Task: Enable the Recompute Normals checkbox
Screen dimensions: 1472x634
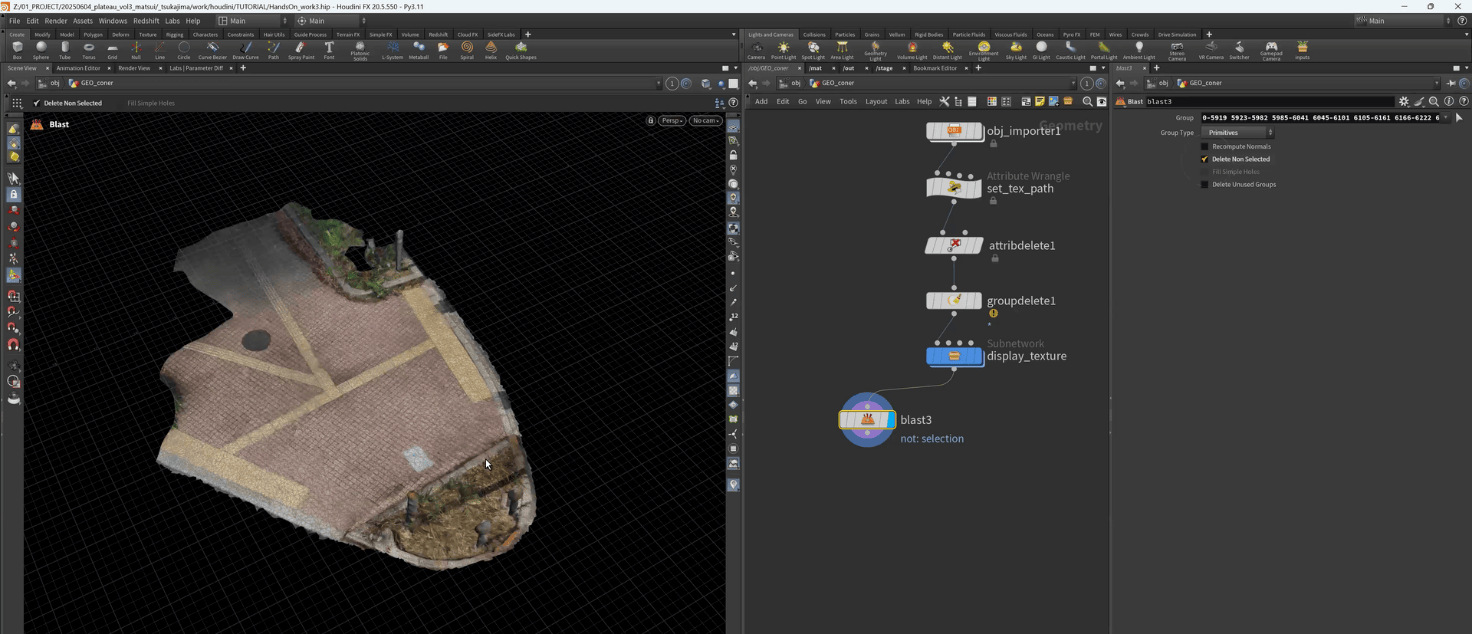Action: click(x=1205, y=147)
